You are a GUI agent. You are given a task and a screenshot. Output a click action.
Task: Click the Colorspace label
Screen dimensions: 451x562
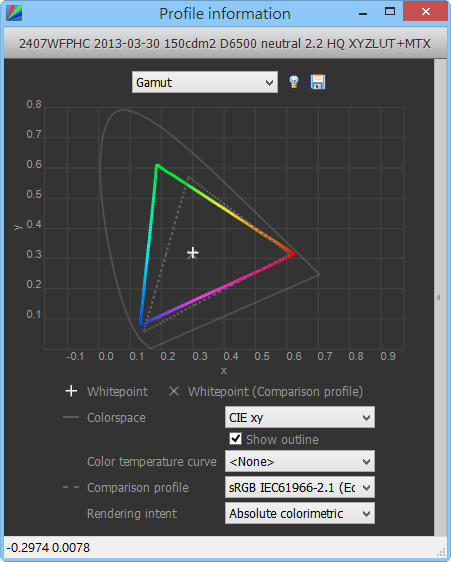coord(116,418)
